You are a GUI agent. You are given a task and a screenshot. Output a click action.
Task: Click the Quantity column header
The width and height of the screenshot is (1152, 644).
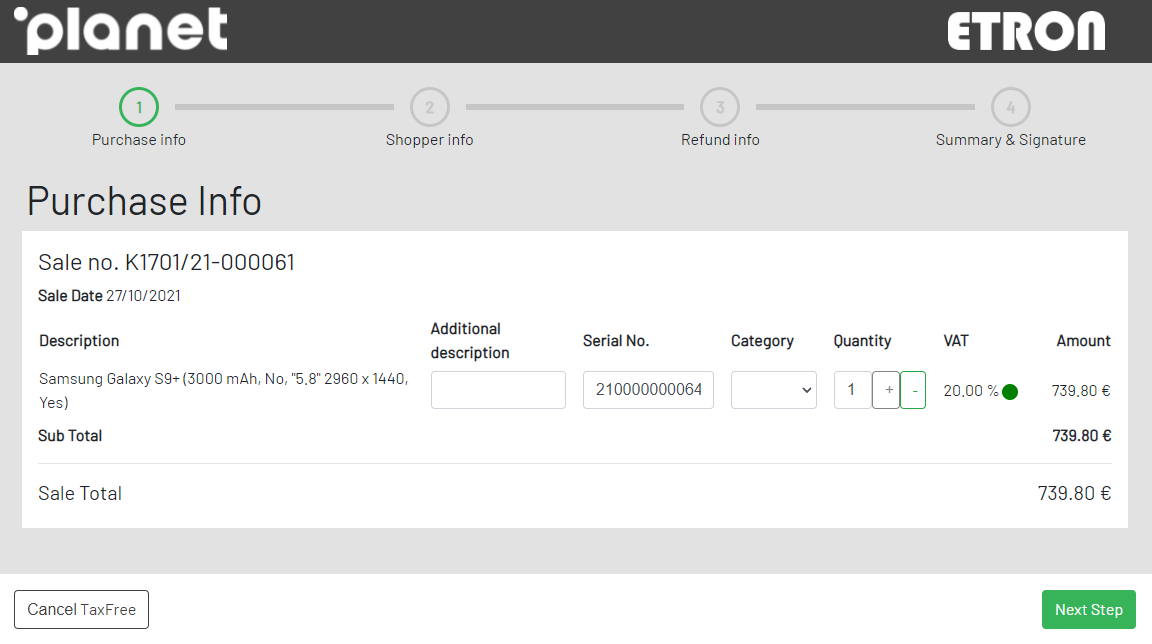(862, 341)
